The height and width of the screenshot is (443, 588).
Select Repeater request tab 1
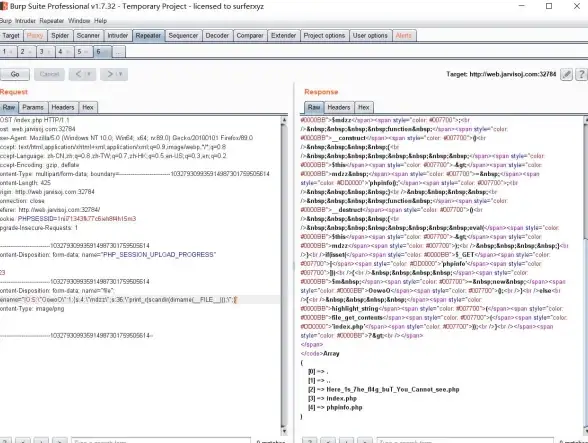pos(8,52)
